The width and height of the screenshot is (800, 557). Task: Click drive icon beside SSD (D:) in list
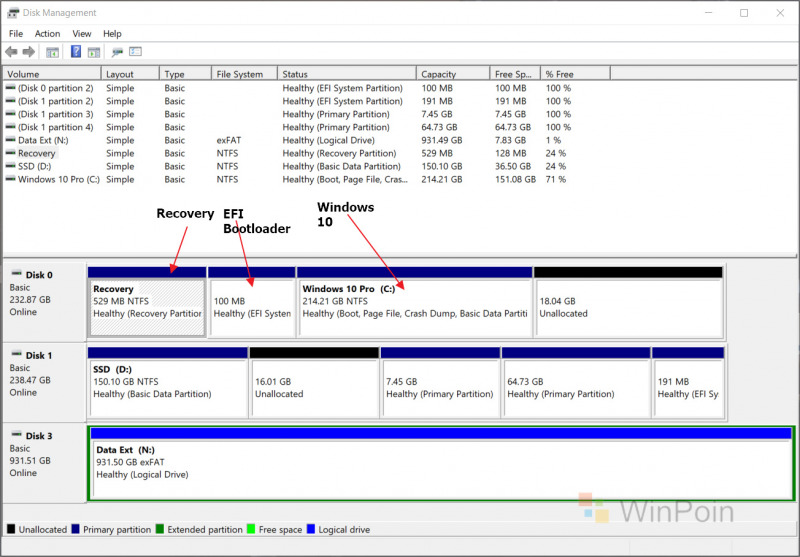coord(10,166)
